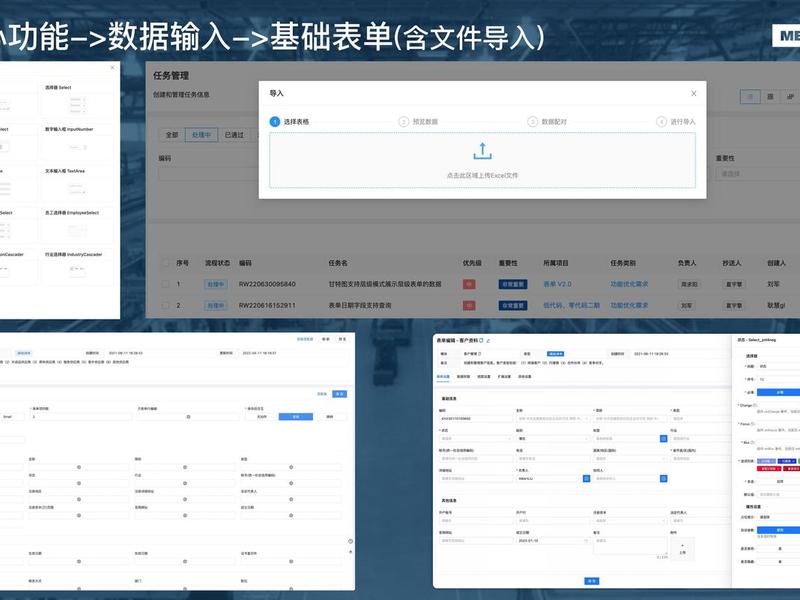Close the component picker panel on the left
The width and height of the screenshot is (800, 600).
tap(113, 67)
